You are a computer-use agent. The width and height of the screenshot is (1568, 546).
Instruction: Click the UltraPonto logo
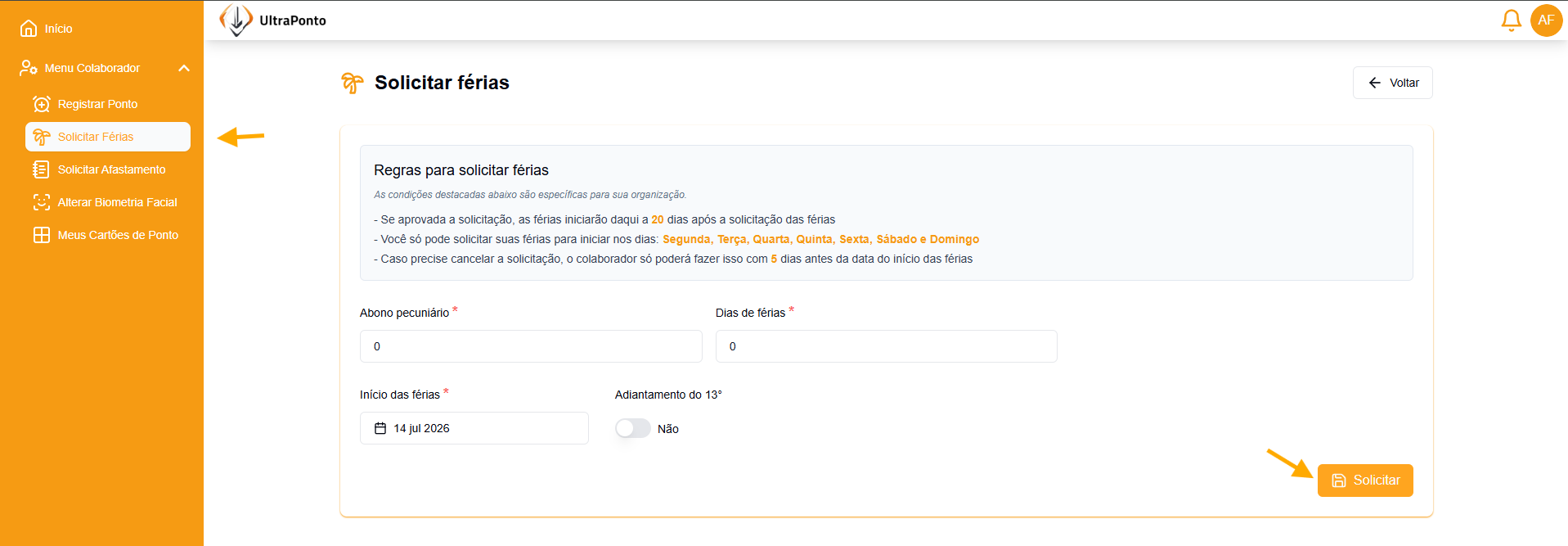click(x=236, y=20)
